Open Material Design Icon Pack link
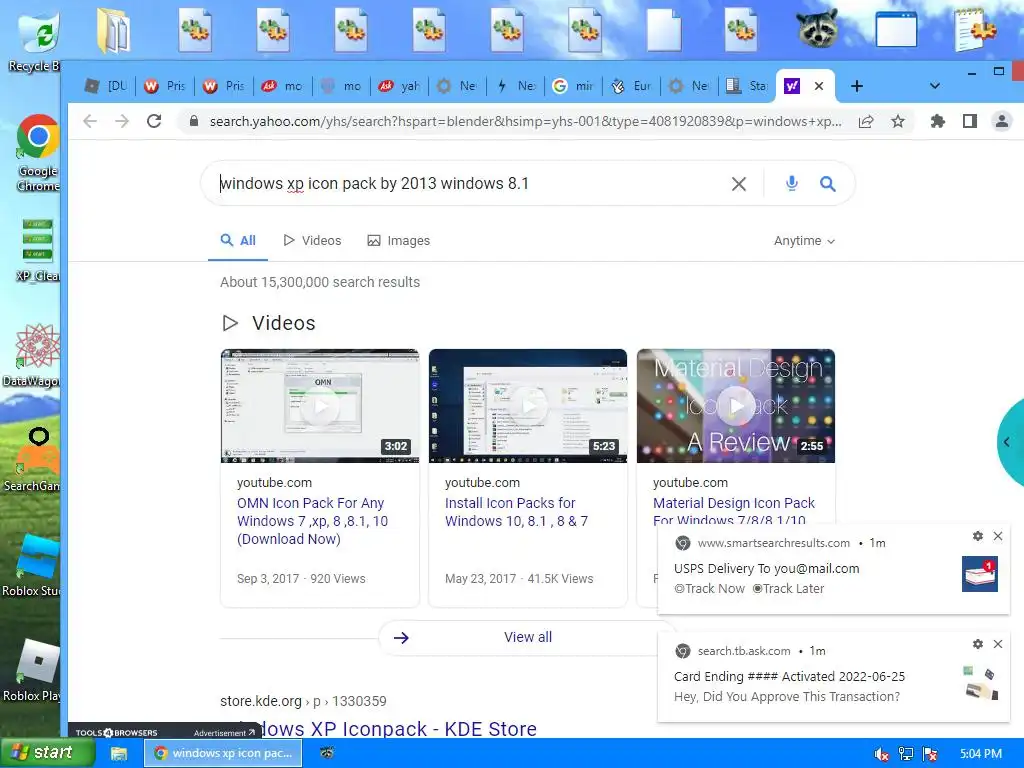 734,511
